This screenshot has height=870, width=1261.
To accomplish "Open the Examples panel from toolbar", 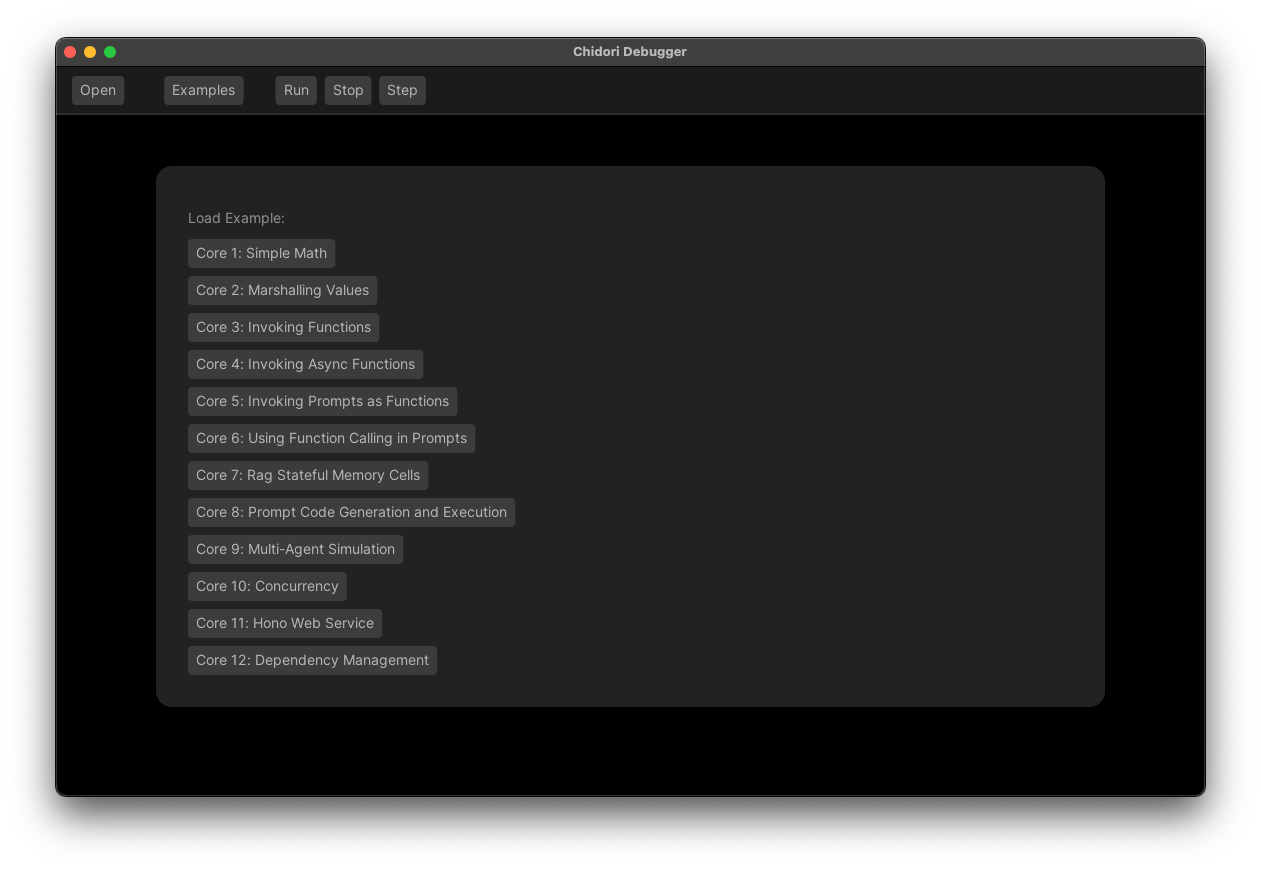I will (x=203, y=90).
